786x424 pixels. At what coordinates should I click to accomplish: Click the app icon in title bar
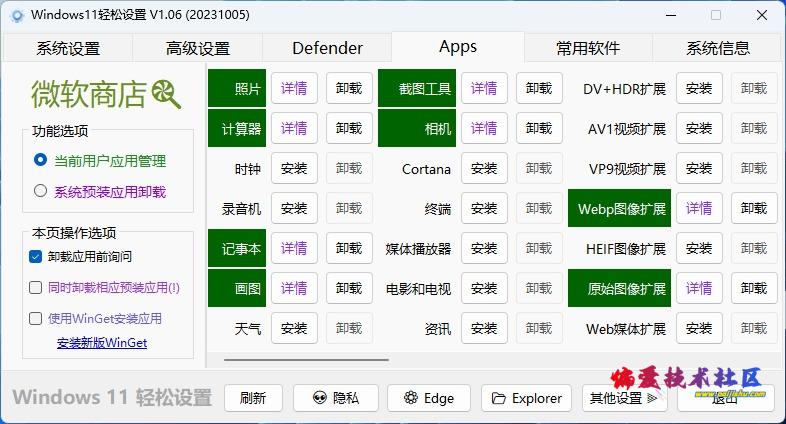17,16
